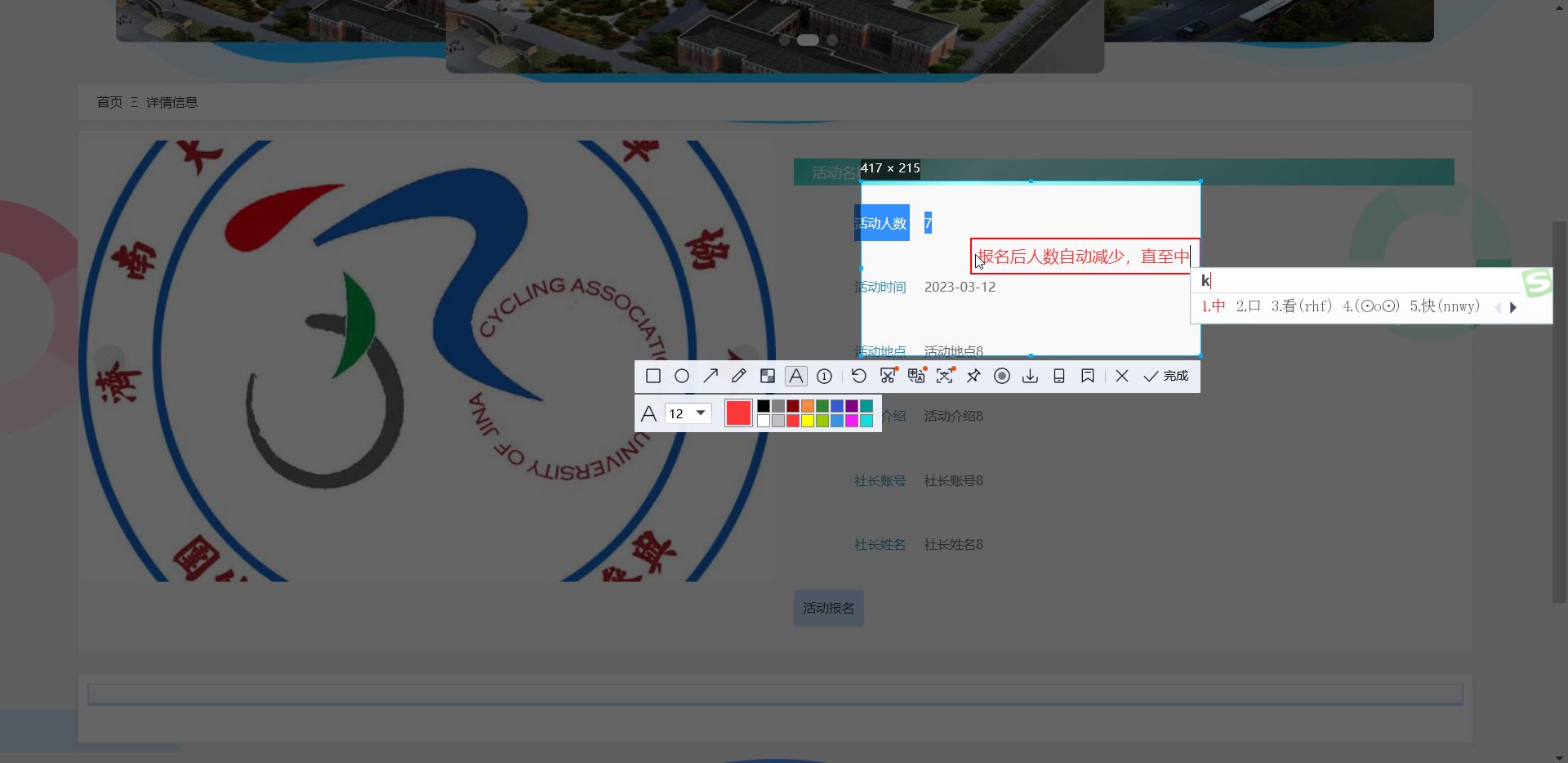The width and height of the screenshot is (1568, 763).
Task: Click the font size letter A icon
Action: [649, 413]
